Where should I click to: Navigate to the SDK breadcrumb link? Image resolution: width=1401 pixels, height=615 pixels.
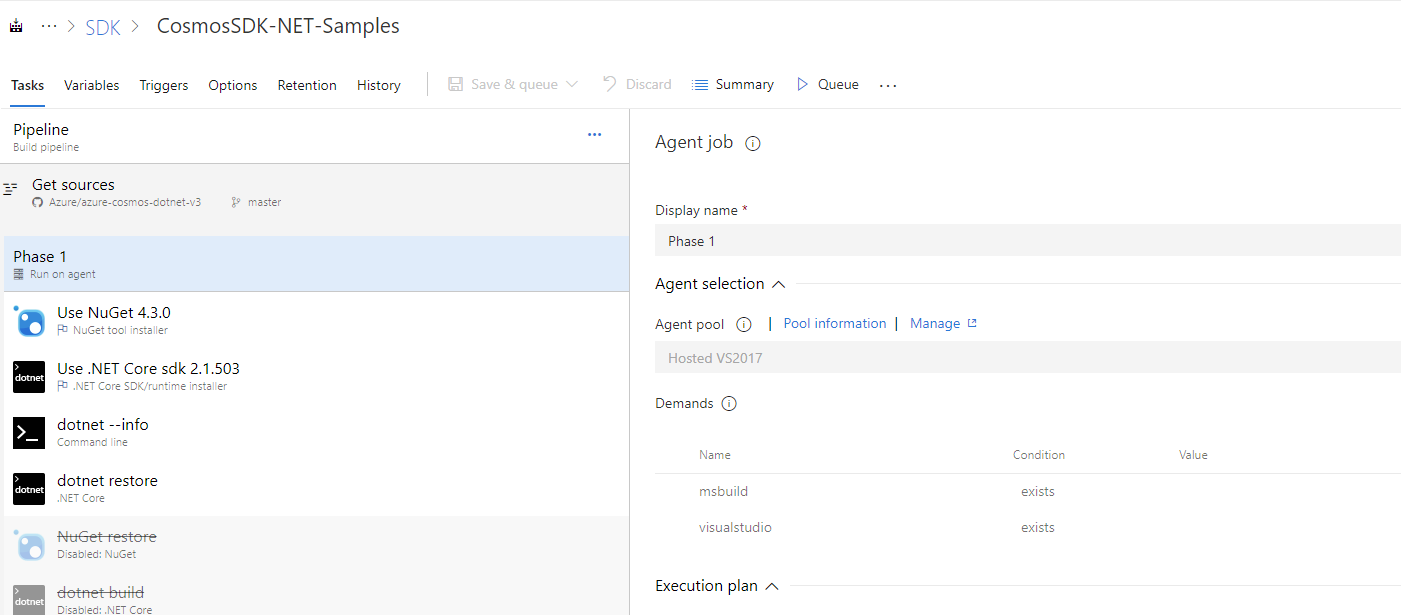coord(103,27)
